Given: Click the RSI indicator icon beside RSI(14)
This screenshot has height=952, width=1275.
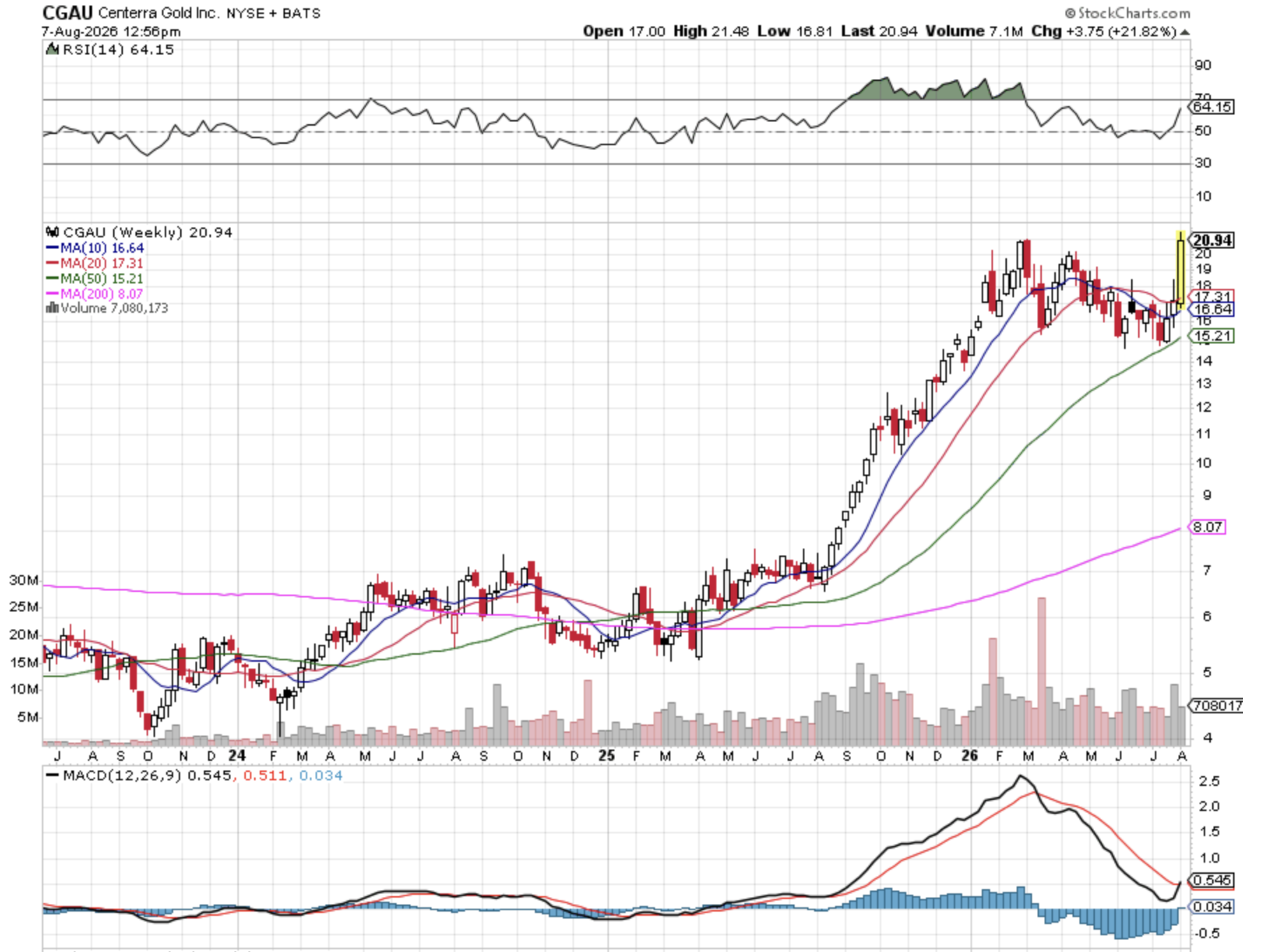Looking at the screenshot, I should [x=52, y=50].
